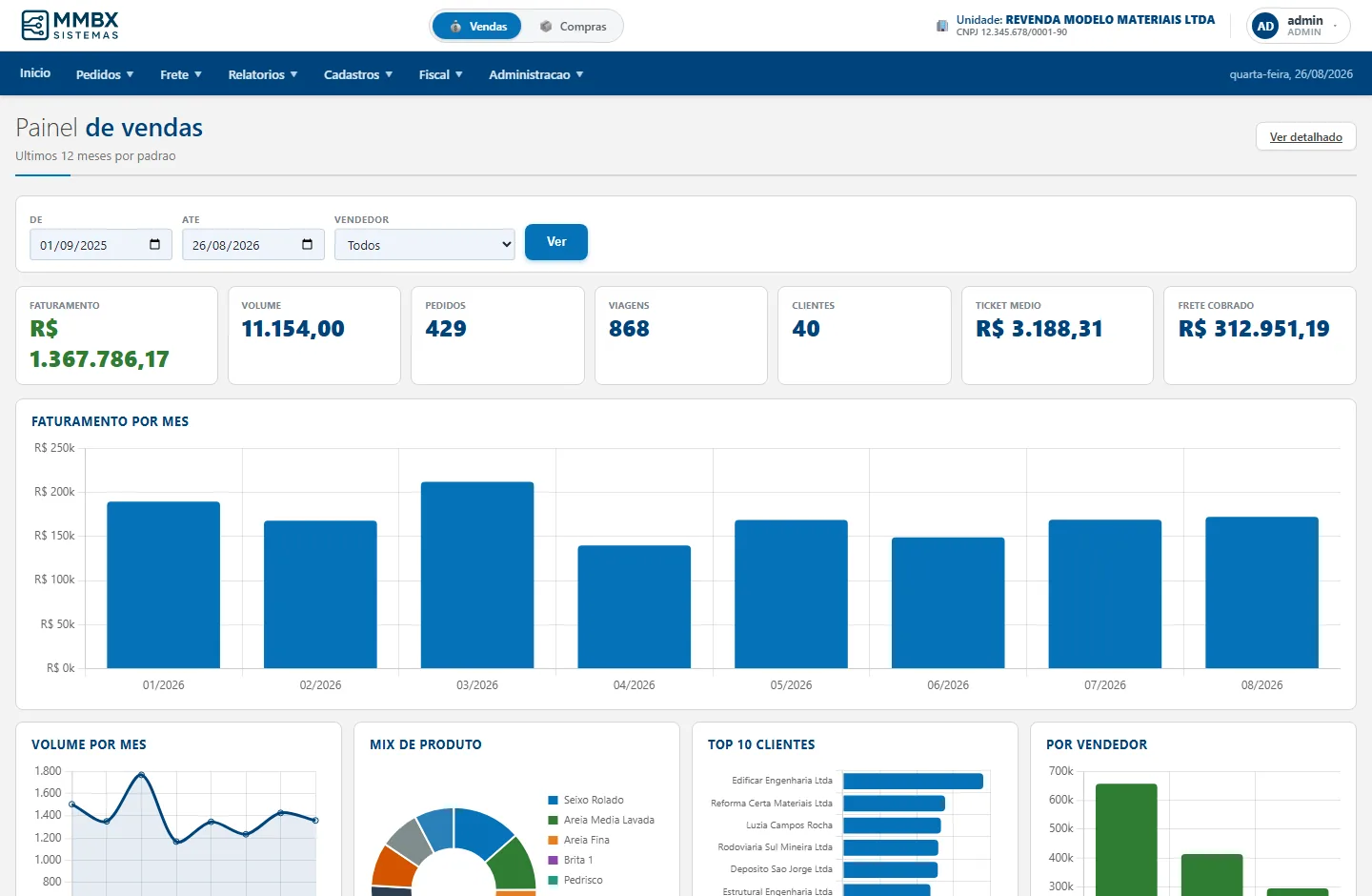Click the Pedidos value 429
Screen dimensions: 1372x896
pos(446,329)
